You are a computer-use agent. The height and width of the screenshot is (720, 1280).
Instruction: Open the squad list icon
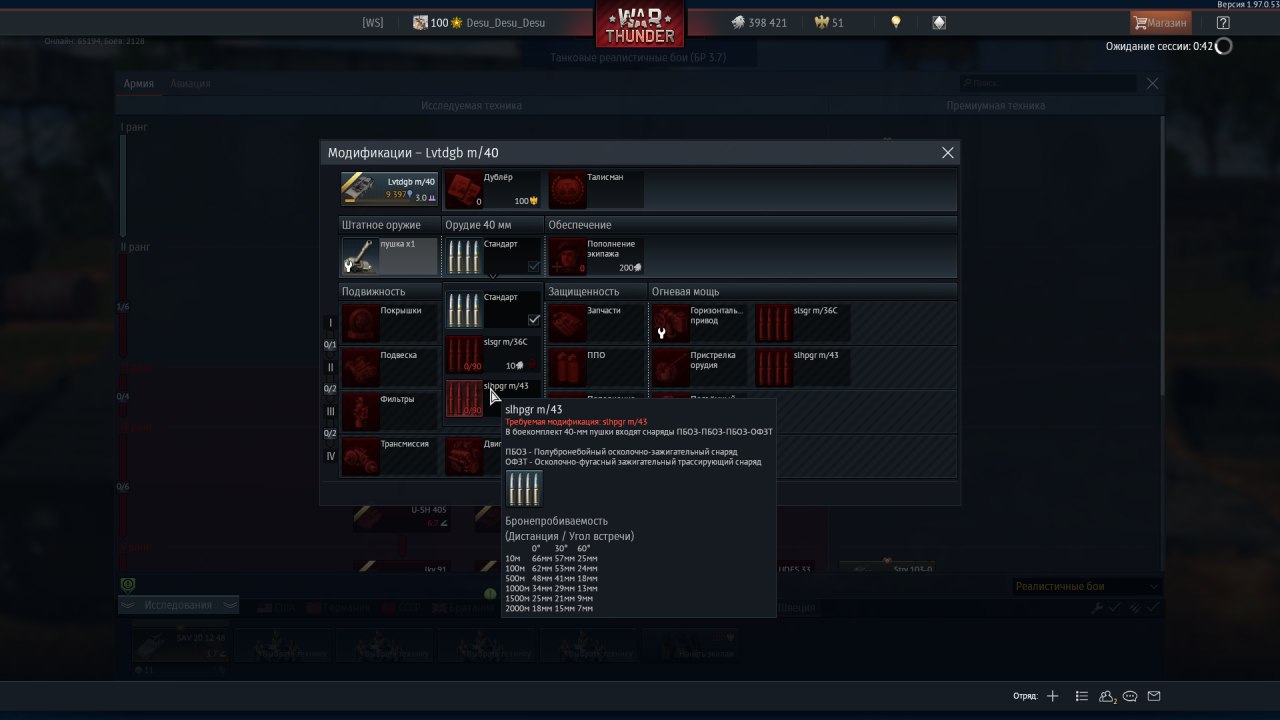click(x=1082, y=696)
